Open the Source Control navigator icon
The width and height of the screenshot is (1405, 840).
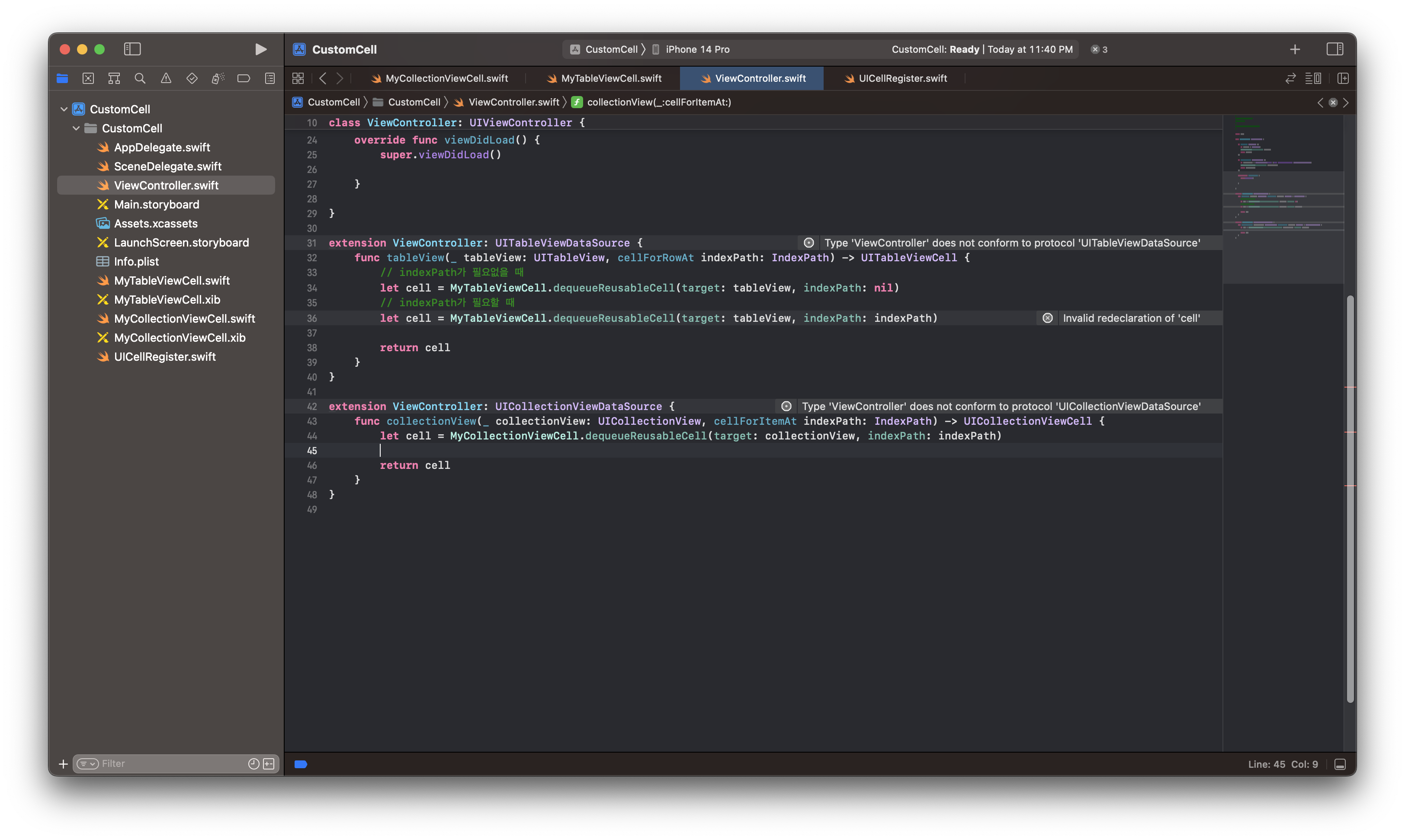88,78
